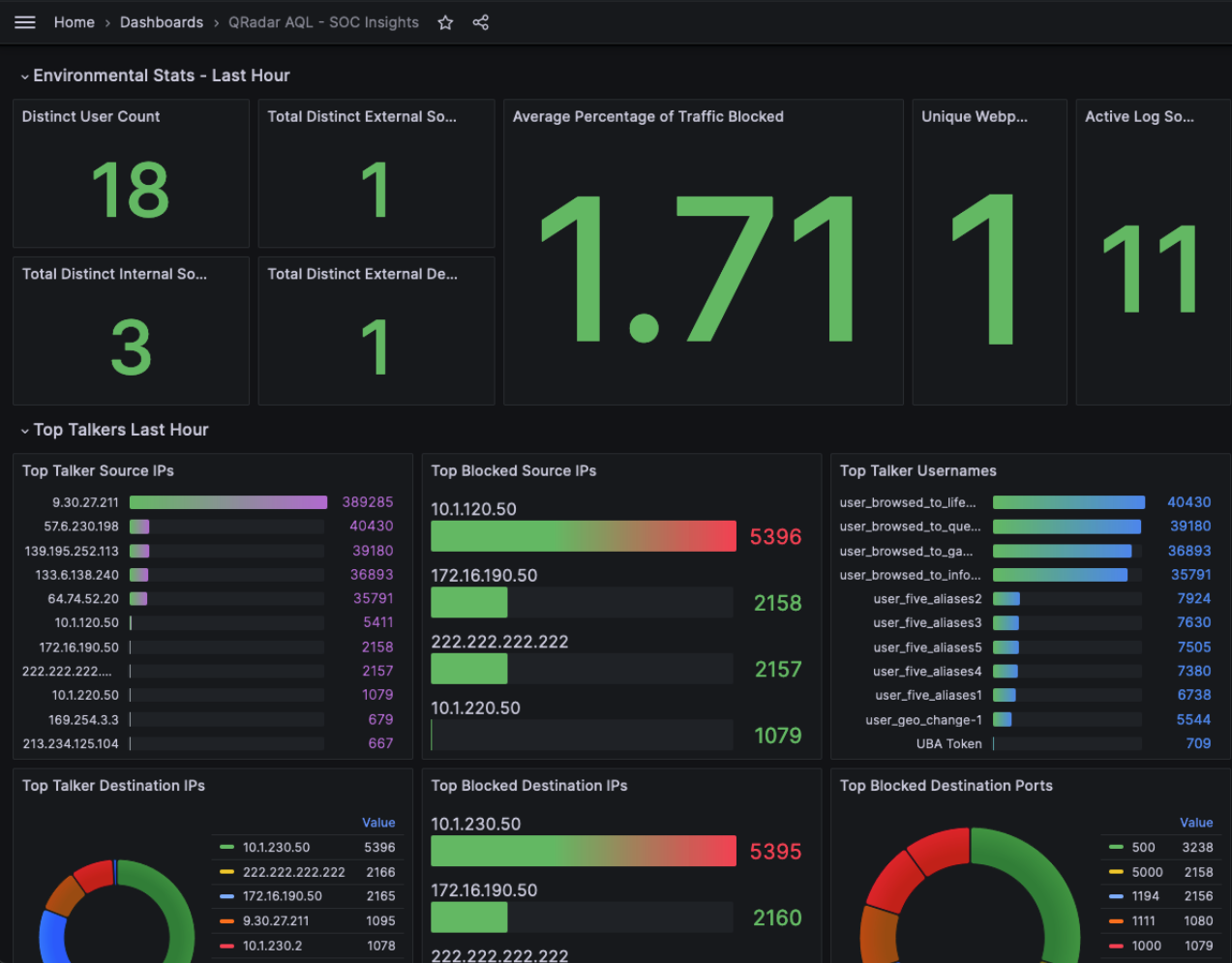Click green swatch for port 500 legend entry
The image size is (1232, 963).
pos(1116,847)
